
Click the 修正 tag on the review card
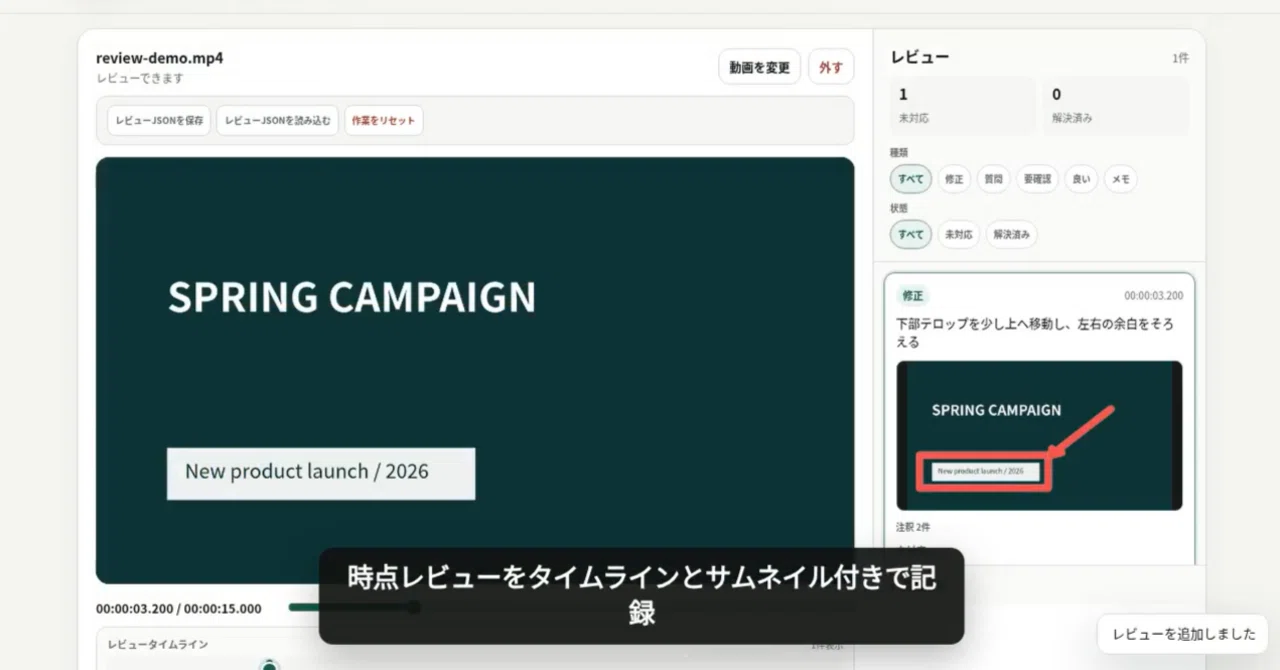pos(913,296)
